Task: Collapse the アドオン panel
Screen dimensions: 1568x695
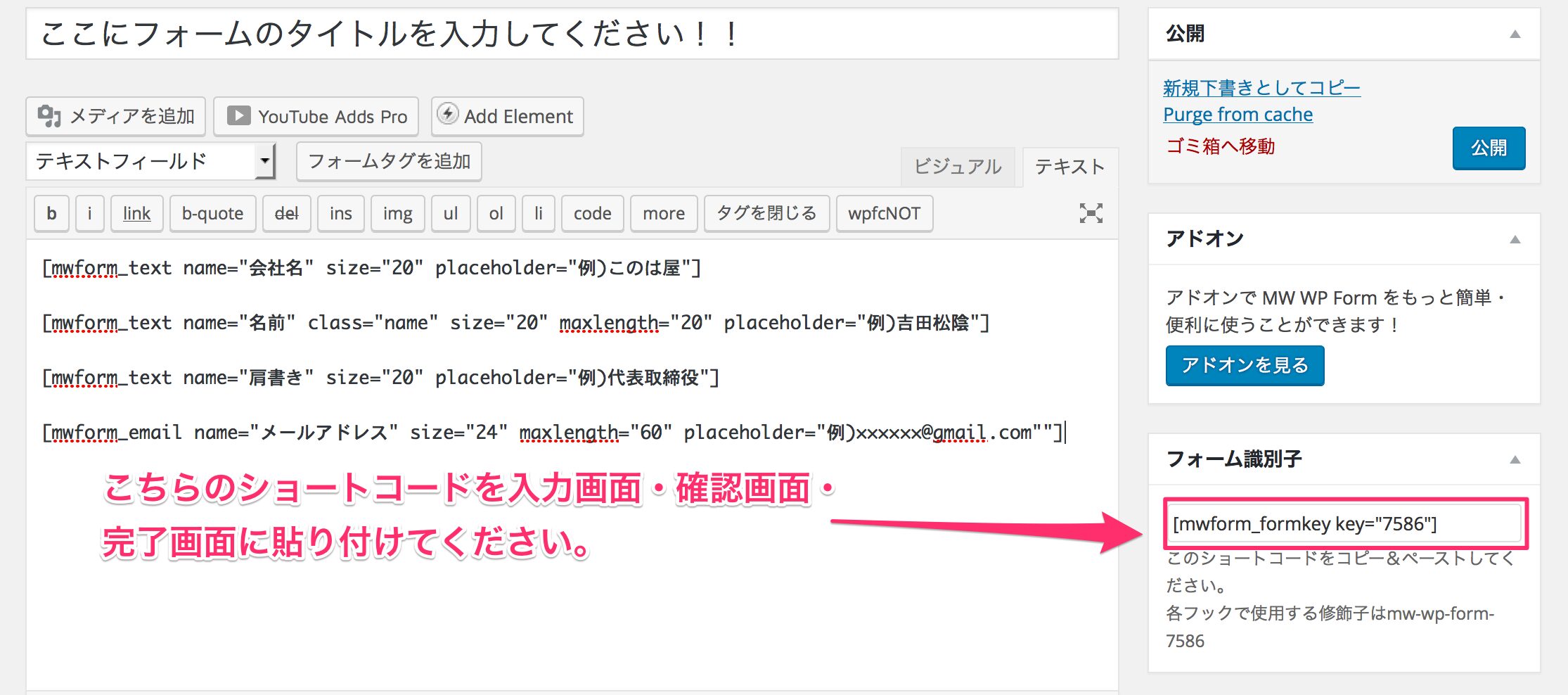Action: pos(1515,239)
